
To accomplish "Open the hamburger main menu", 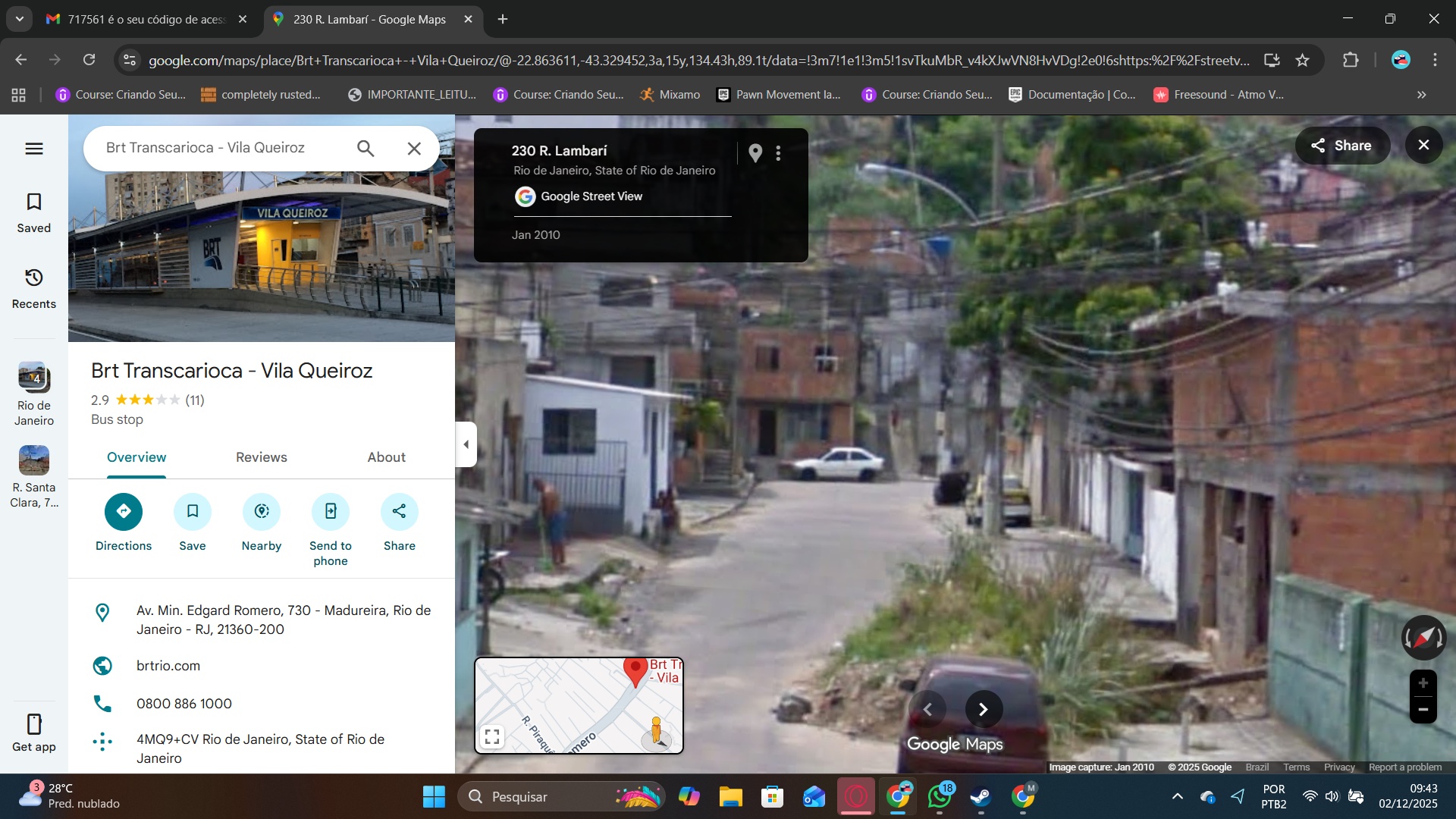I will (x=34, y=149).
